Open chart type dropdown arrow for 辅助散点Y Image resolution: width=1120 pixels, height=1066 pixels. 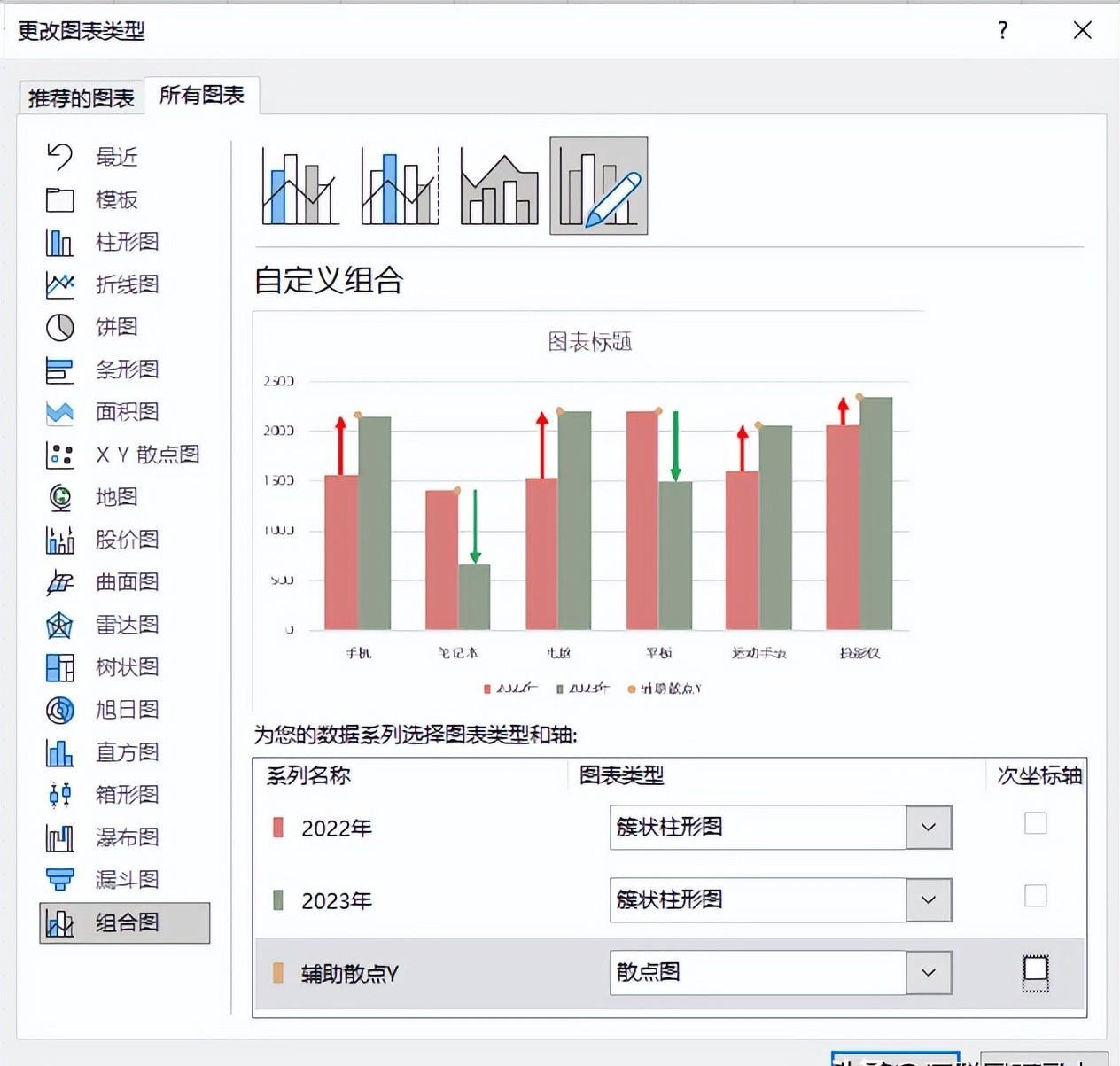click(929, 973)
